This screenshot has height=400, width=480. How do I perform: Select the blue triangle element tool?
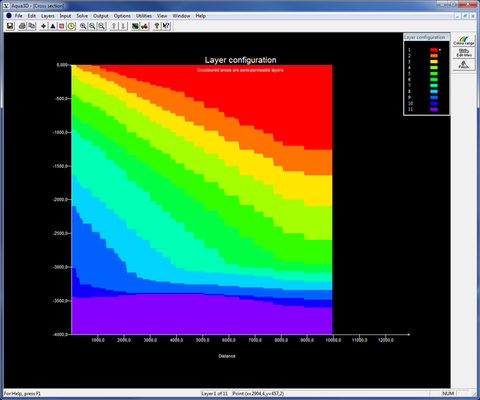[x=53, y=26]
